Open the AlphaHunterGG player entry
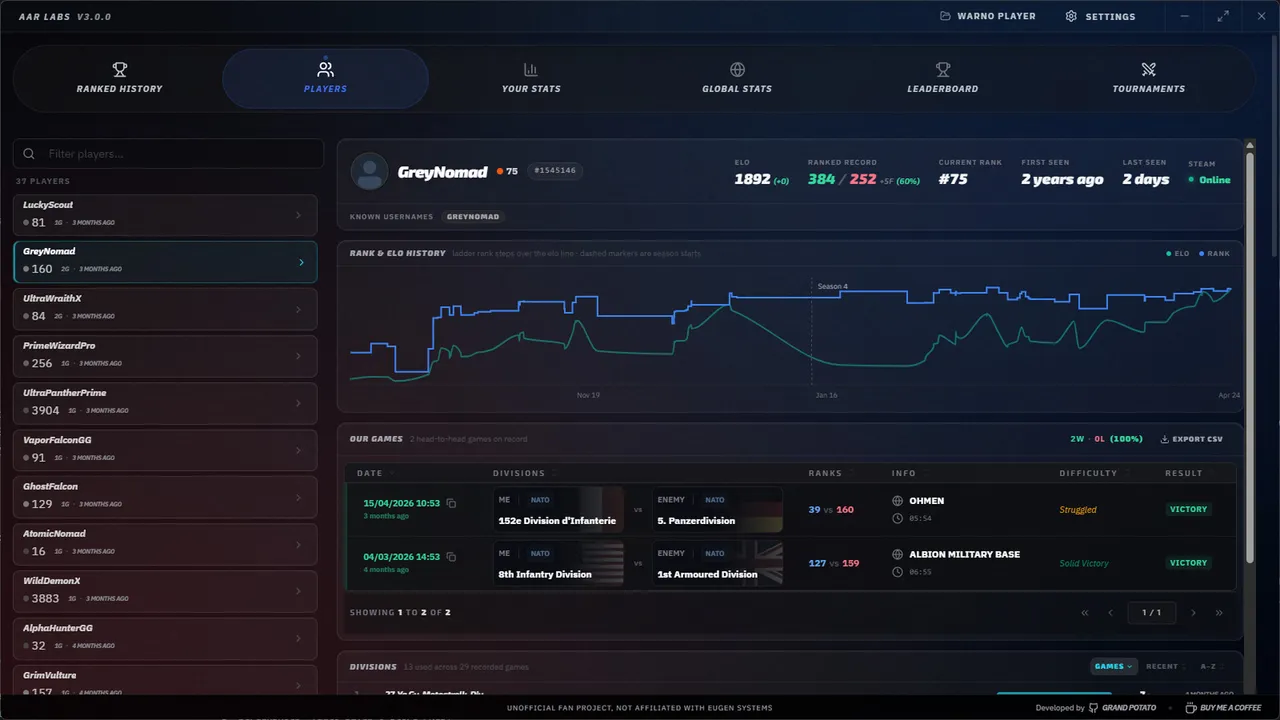The height and width of the screenshot is (720, 1280). 165,638
